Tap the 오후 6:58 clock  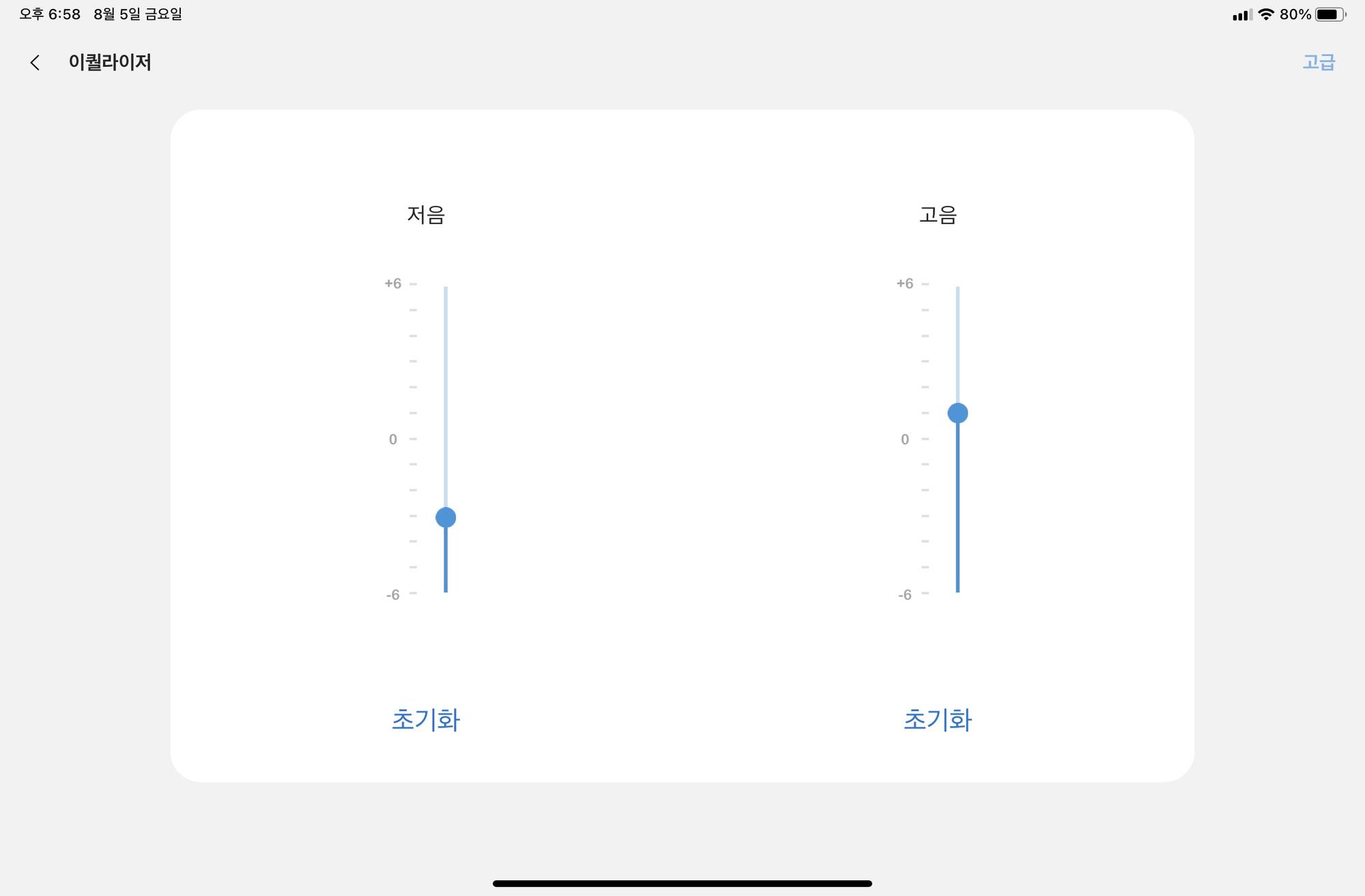click(50, 14)
